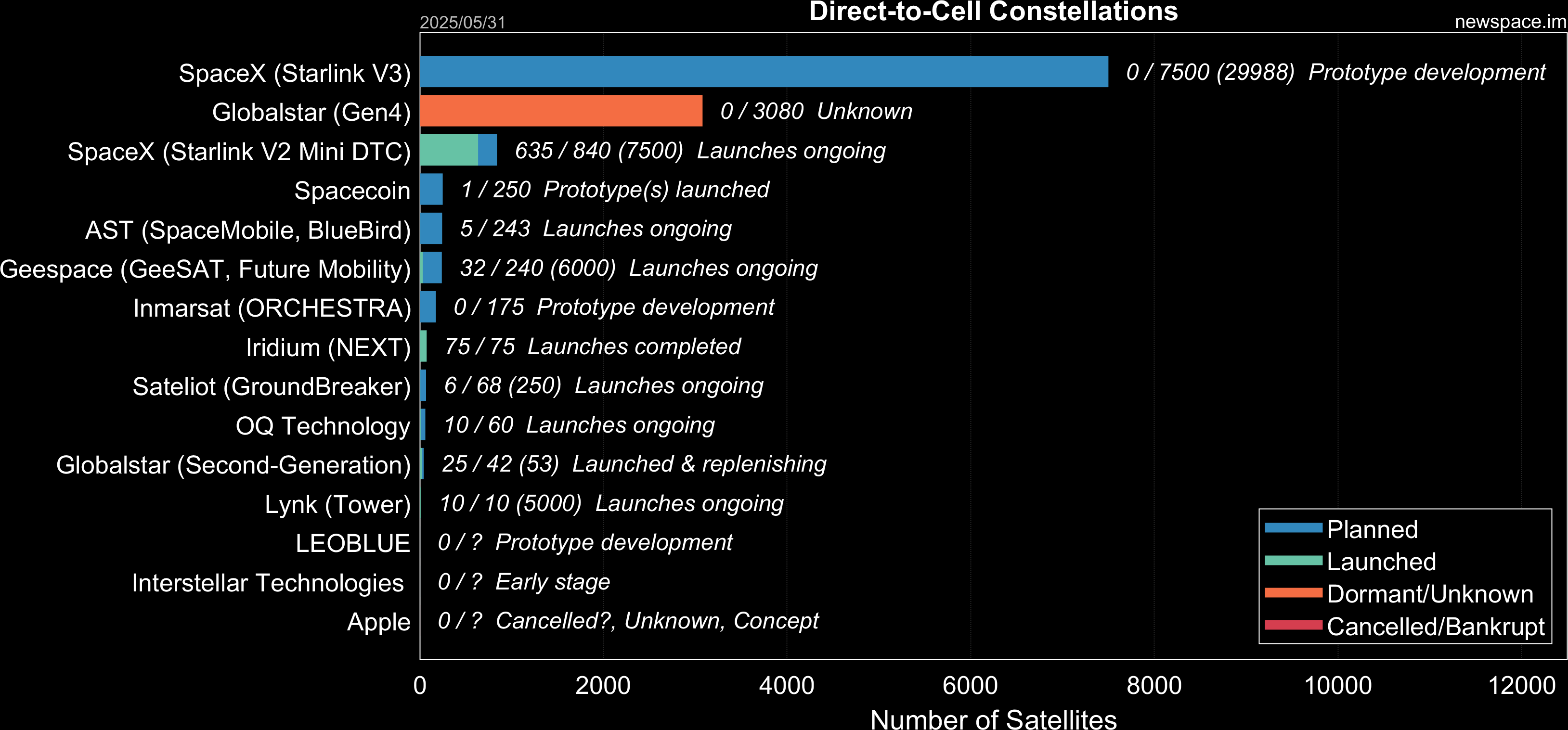The image size is (1568, 730).
Task: Click the Cancelled/Bankrupt legend label
Action: click(x=1435, y=627)
